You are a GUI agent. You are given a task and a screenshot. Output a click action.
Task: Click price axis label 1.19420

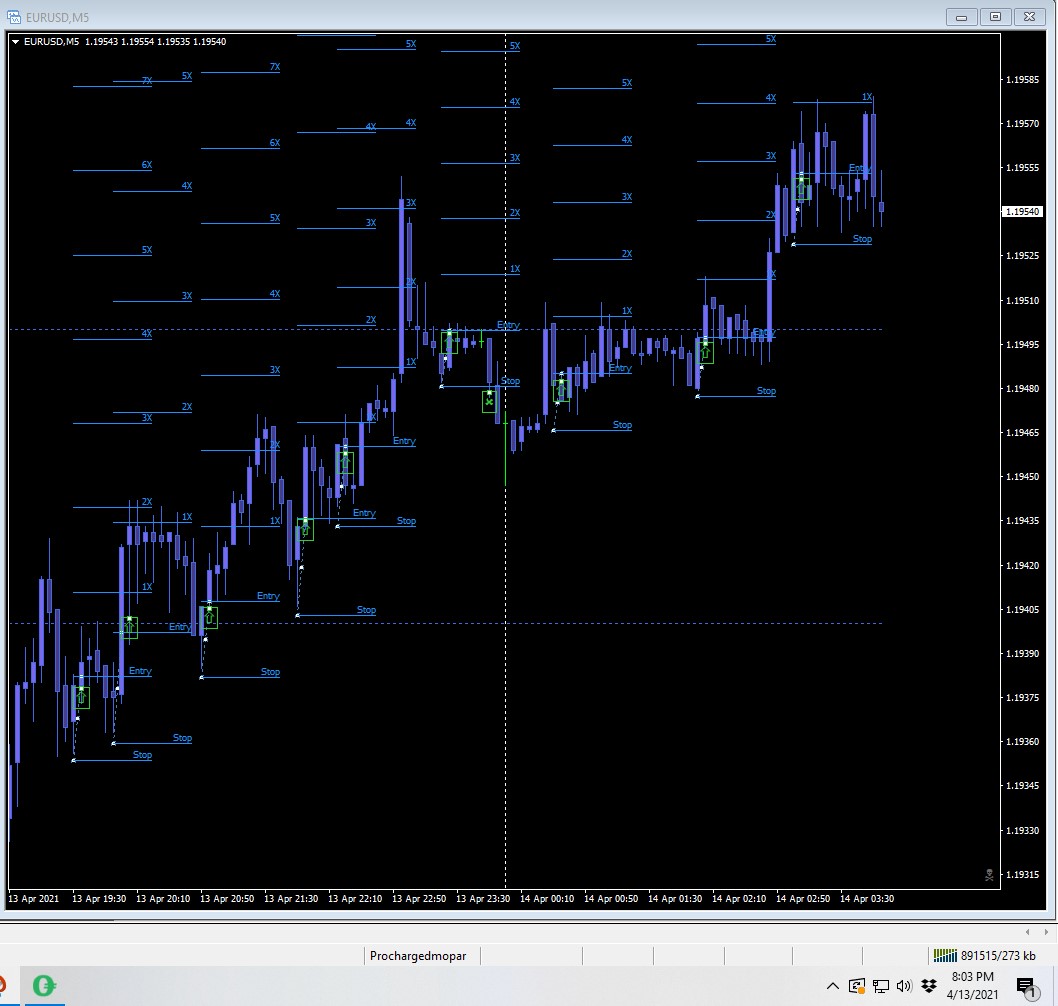(x=1022, y=565)
